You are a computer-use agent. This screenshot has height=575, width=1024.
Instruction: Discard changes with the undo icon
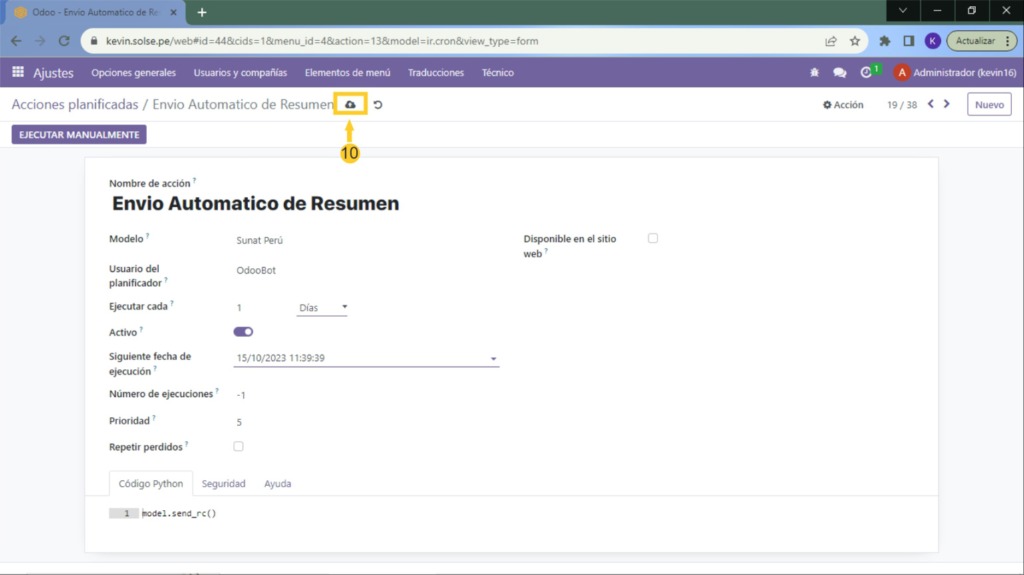(x=378, y=105)
